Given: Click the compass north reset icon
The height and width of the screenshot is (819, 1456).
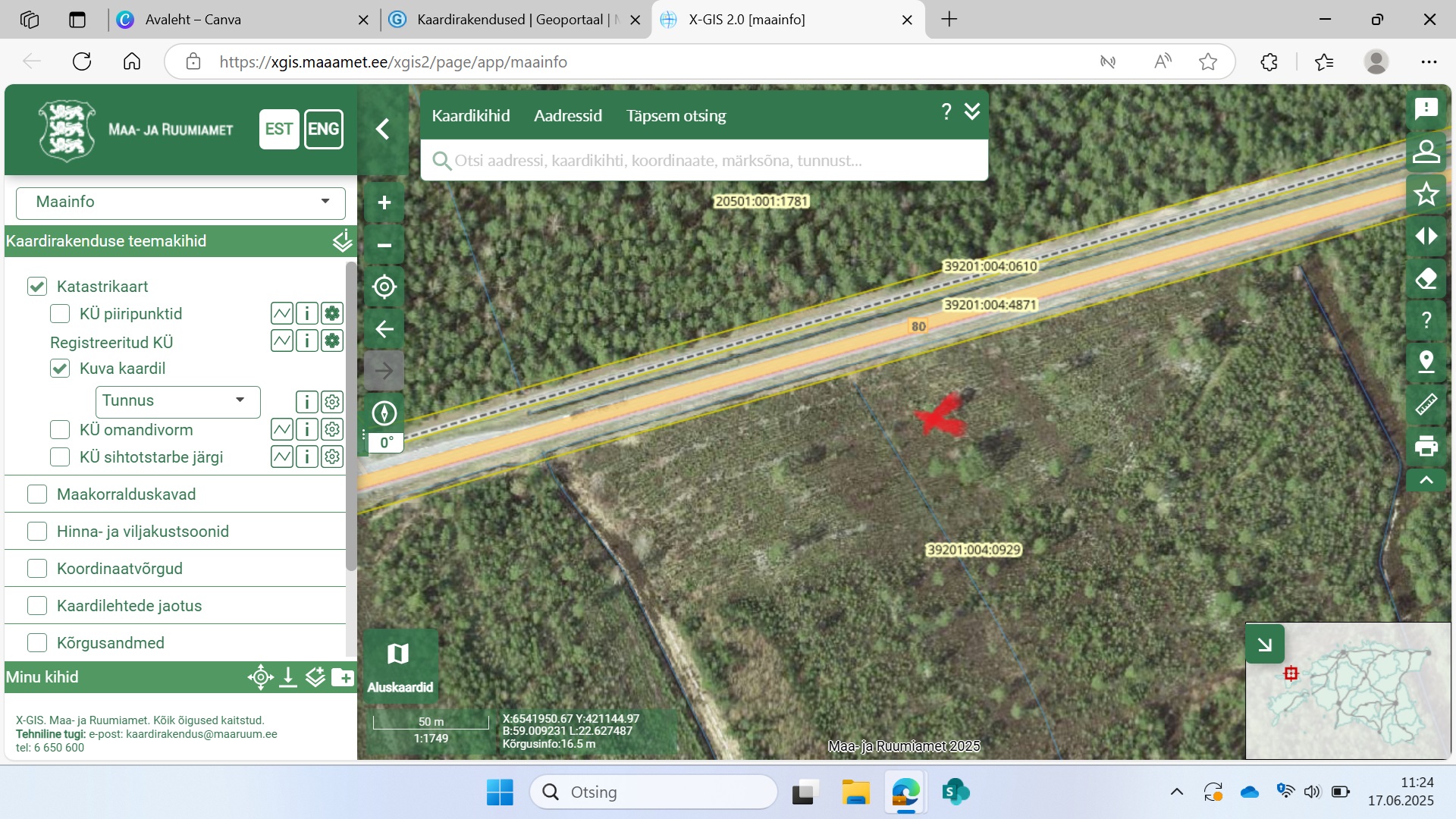Looking at the screenshot, I should tap(384, 413).
